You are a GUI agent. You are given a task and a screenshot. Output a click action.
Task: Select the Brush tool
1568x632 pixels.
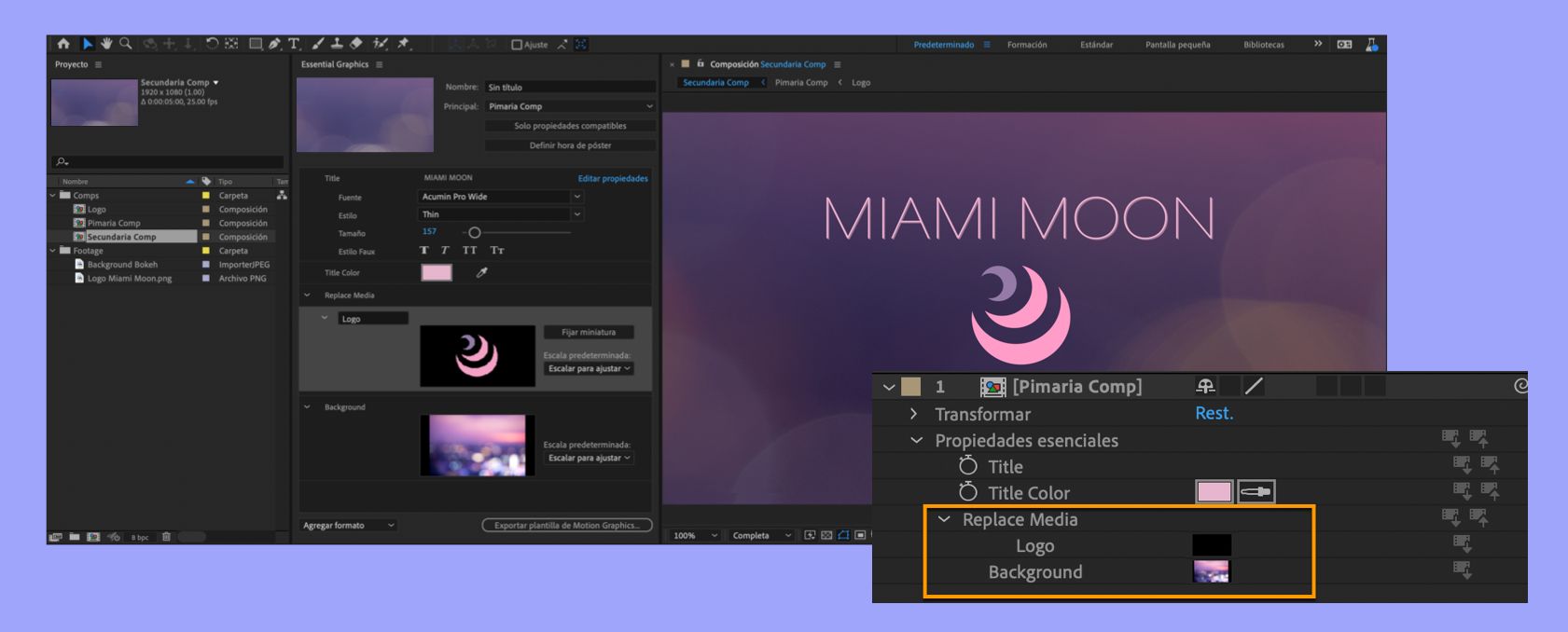point(318,44)
